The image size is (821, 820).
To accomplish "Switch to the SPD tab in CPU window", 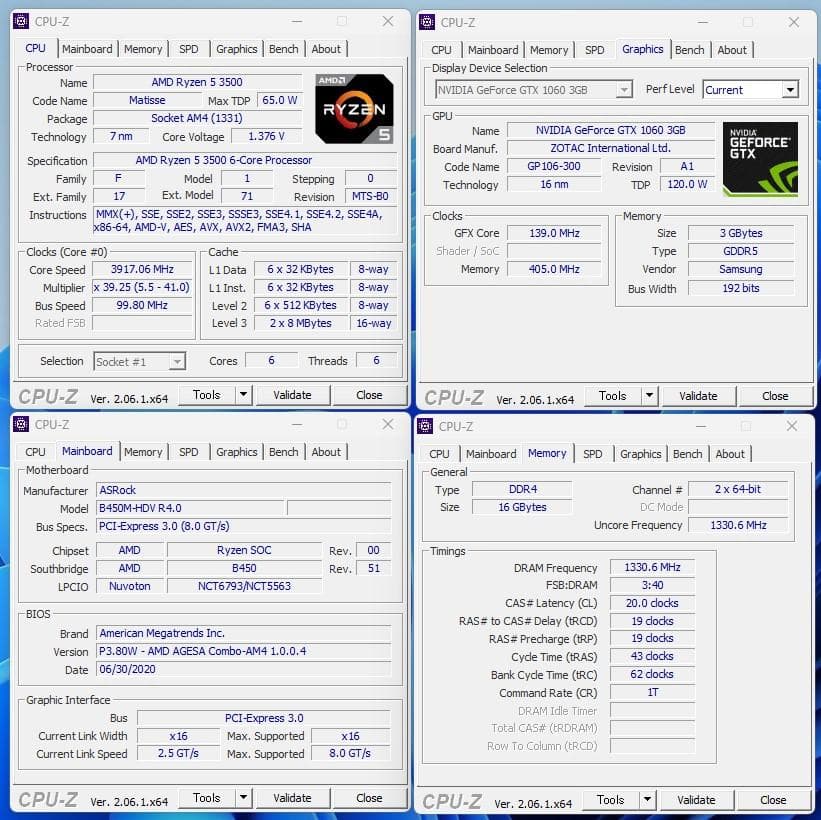I will [x=188, y=48].
